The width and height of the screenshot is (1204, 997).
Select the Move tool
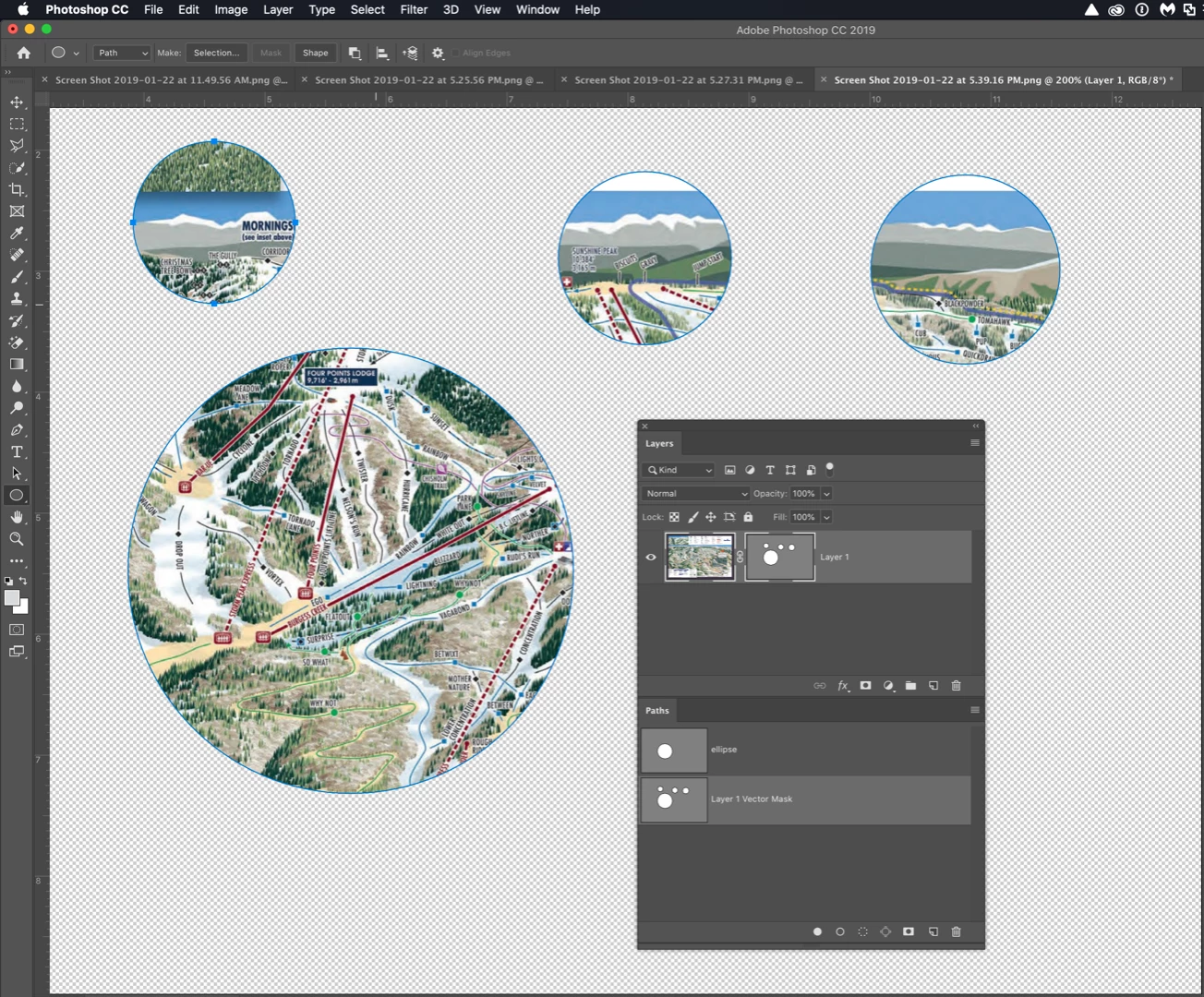coord(17,102)
